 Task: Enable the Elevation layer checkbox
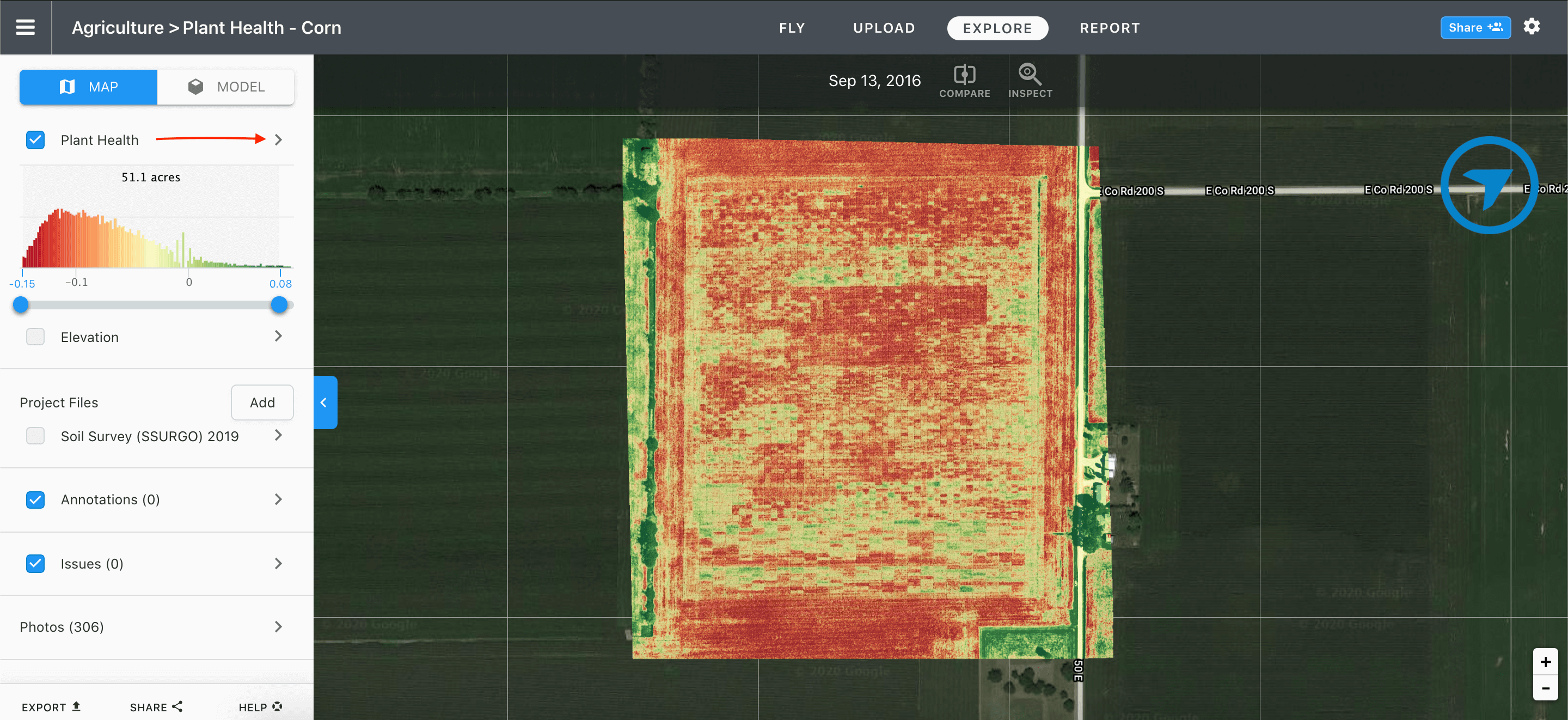click(35, 337)
